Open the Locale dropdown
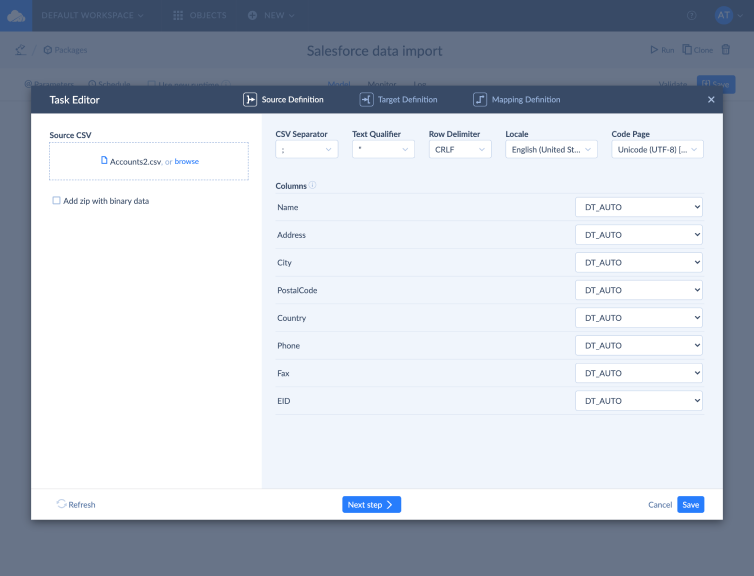This screenshot has width=754, height=576. pos(552,150)
